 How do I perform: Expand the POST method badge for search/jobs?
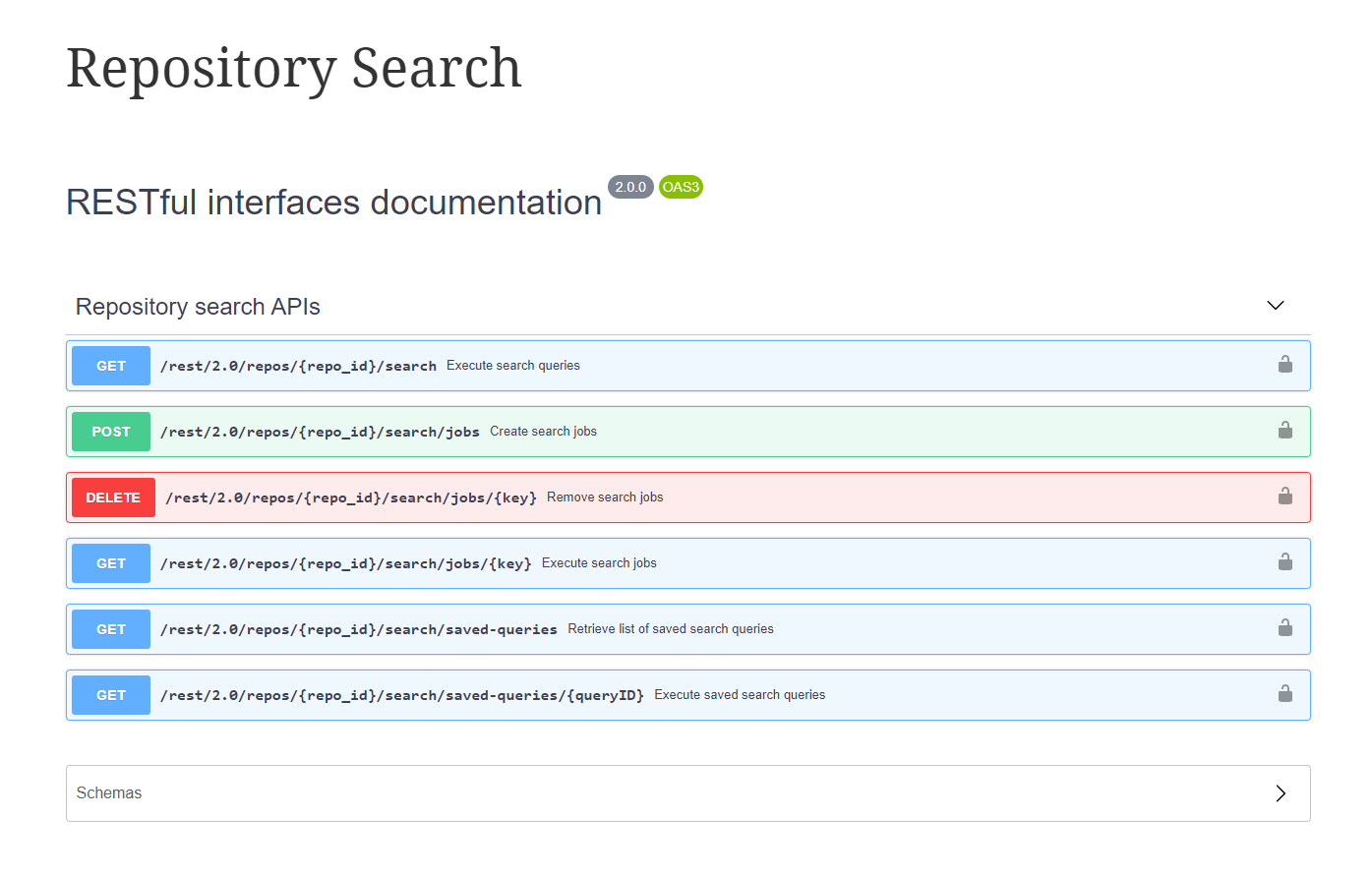111,432
